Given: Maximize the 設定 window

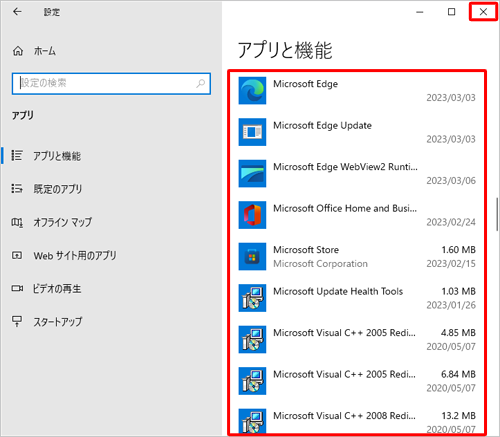Looking at the screenshot, I should point(451,12).
